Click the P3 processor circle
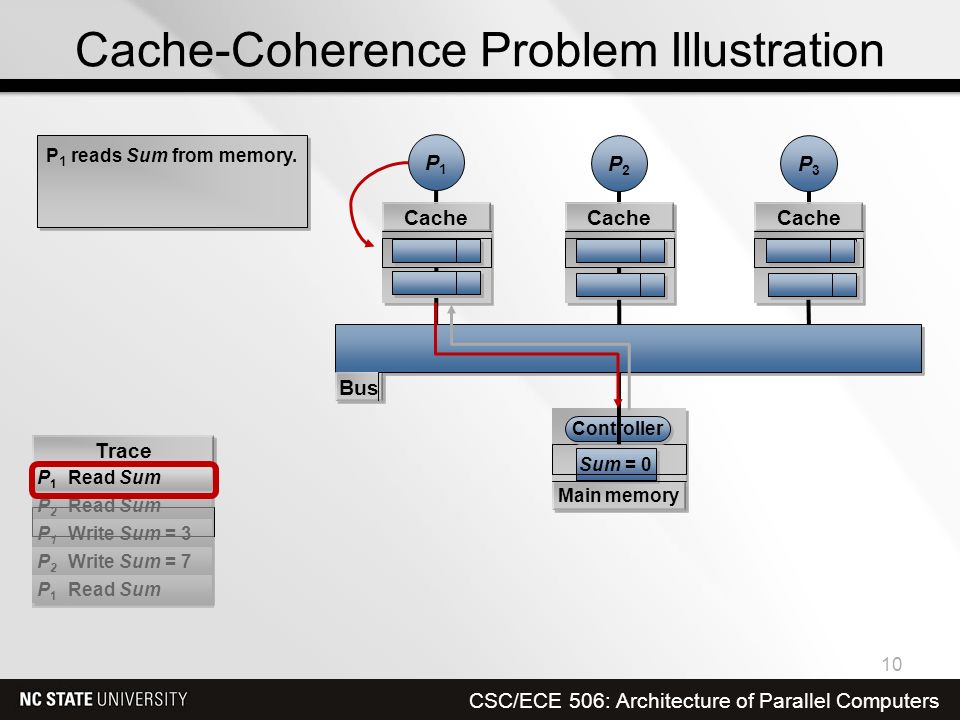The image size is (960, 720). coord(808,164)
